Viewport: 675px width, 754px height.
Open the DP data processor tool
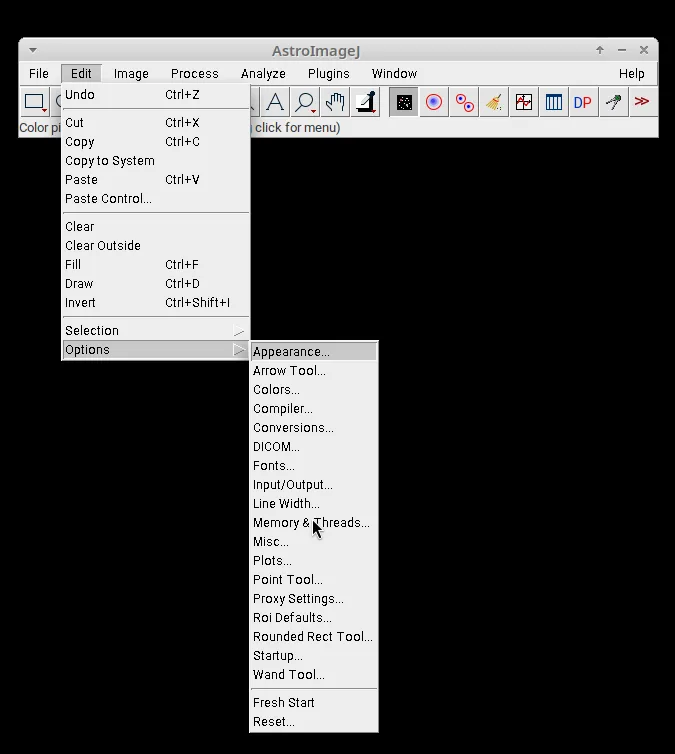[x=582, y=102]
